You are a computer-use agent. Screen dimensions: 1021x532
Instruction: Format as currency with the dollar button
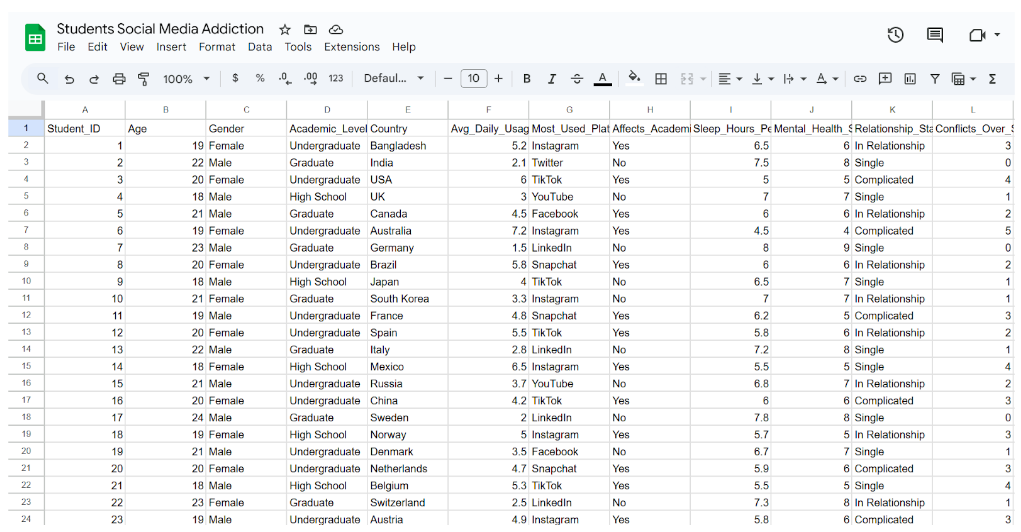[x=235, y=78]
